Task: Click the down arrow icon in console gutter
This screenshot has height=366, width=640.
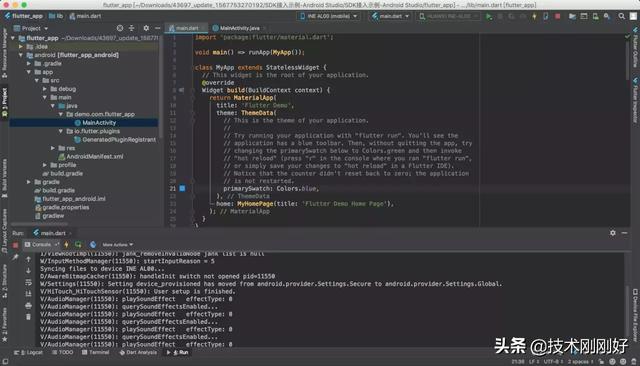Action: click(x=28, y=271)
